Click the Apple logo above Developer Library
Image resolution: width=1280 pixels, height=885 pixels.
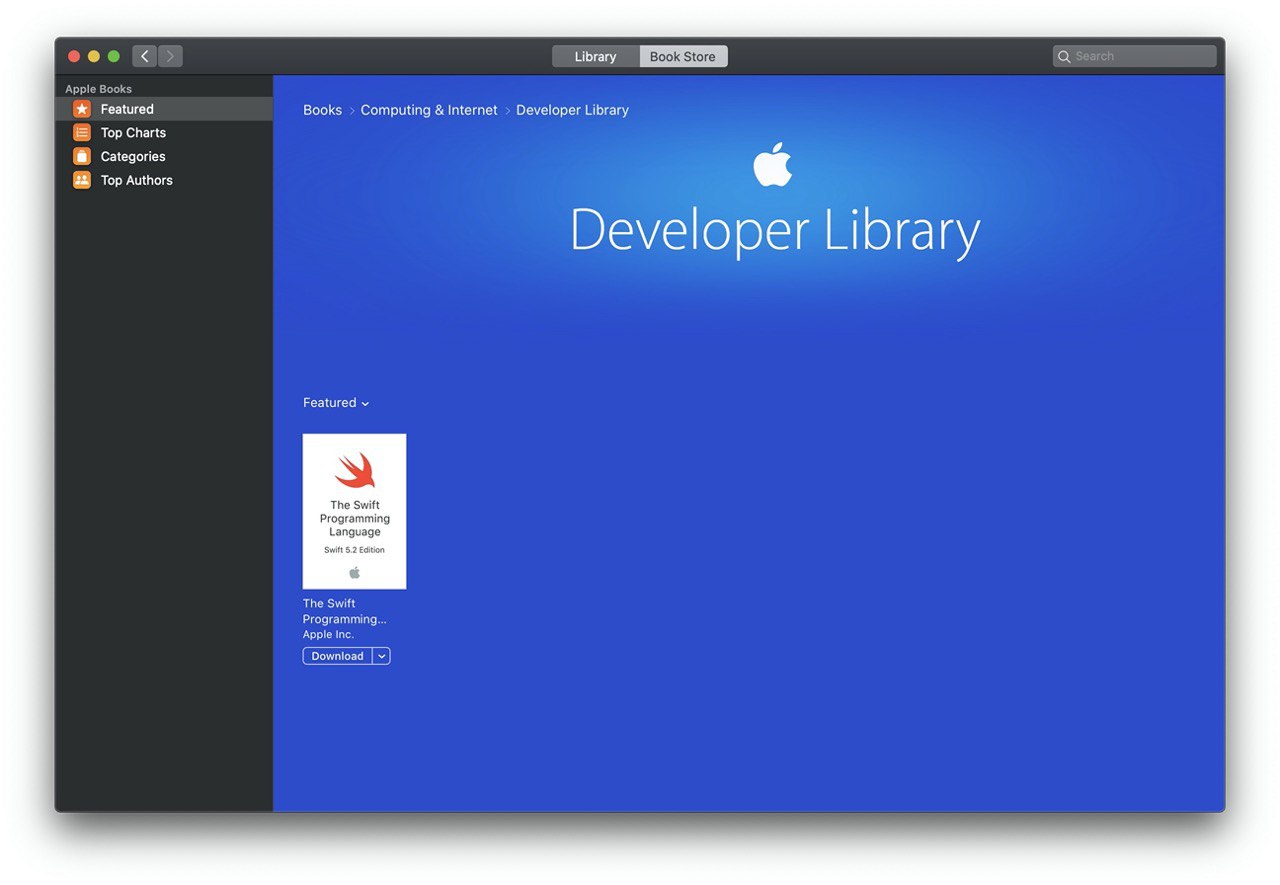click(x=773, y=164)
